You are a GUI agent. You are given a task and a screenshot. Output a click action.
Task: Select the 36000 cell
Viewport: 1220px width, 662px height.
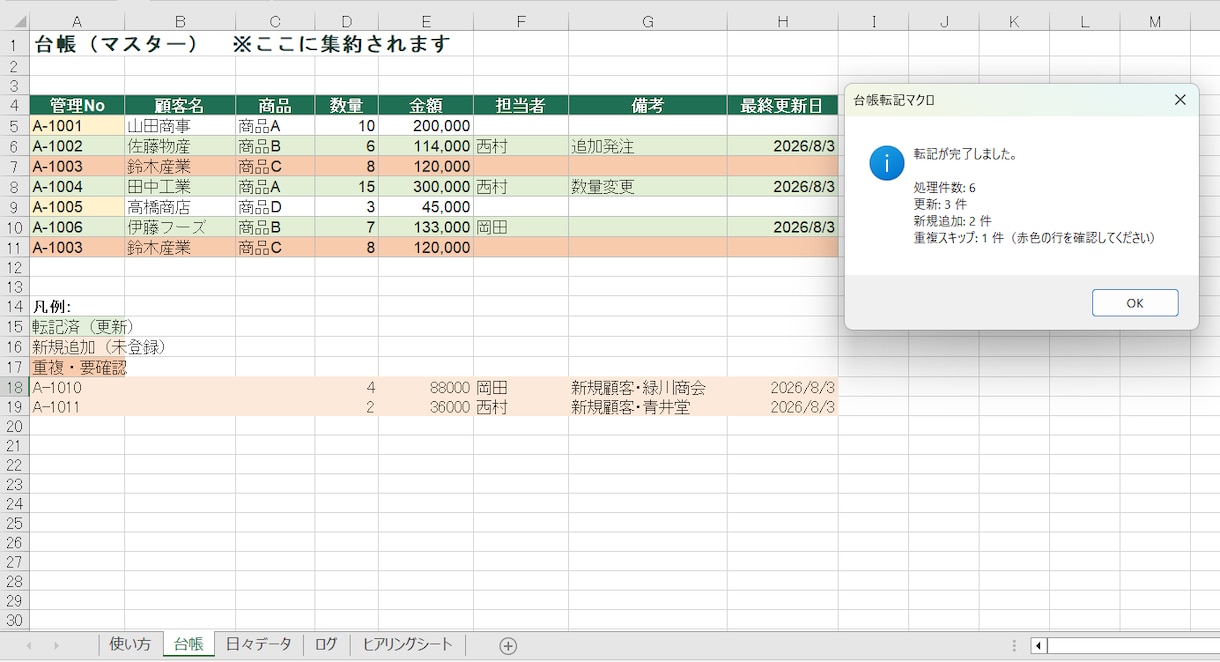coord(426,407)
